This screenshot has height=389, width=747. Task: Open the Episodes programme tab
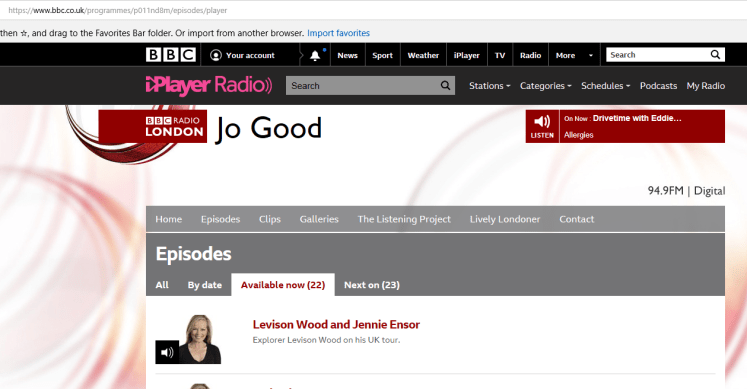(x=220, y=219)
